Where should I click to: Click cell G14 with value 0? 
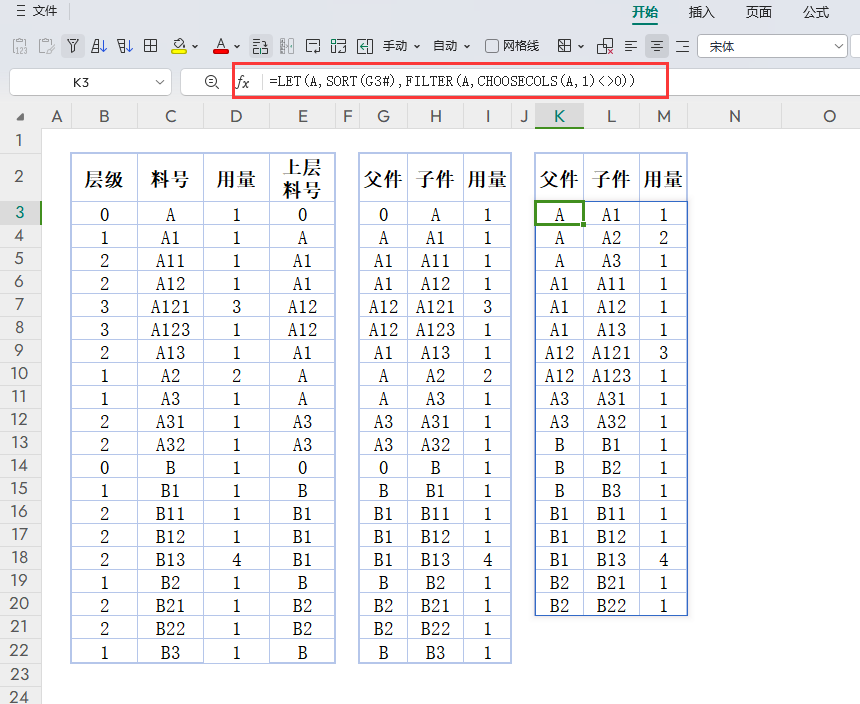click(383, 467)
